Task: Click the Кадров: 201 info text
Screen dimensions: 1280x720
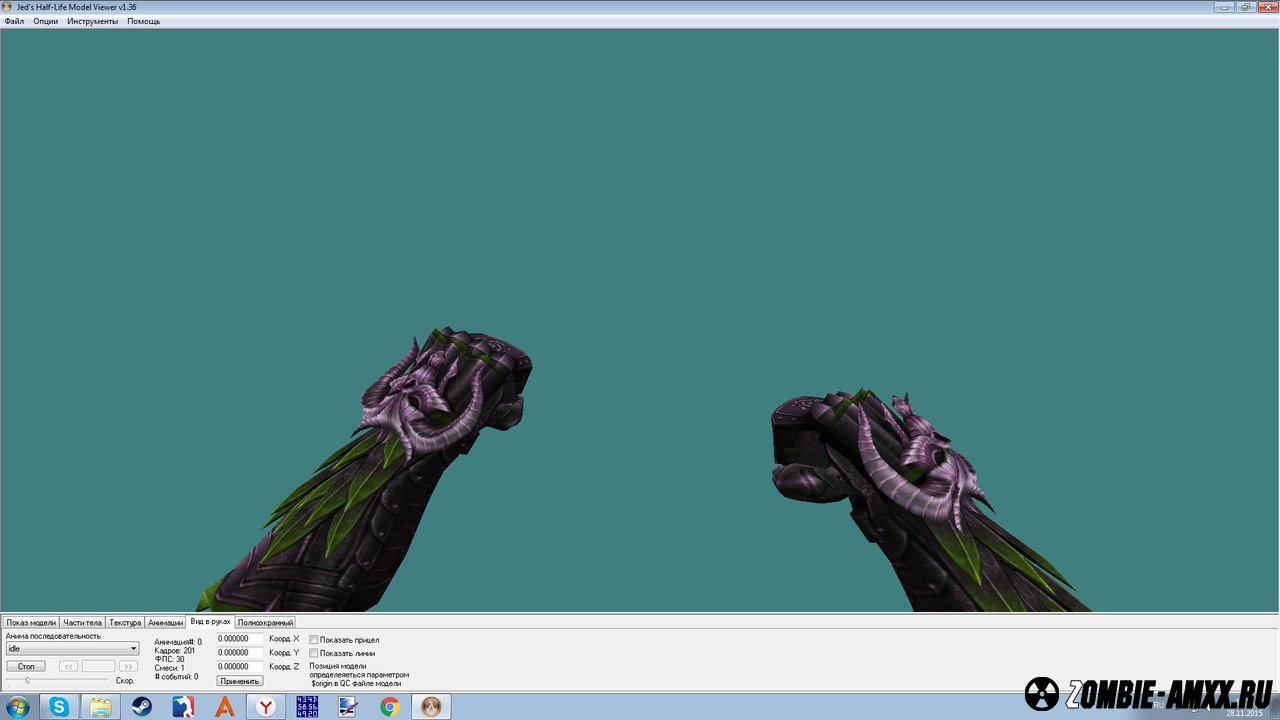Action: pos(175,651)
